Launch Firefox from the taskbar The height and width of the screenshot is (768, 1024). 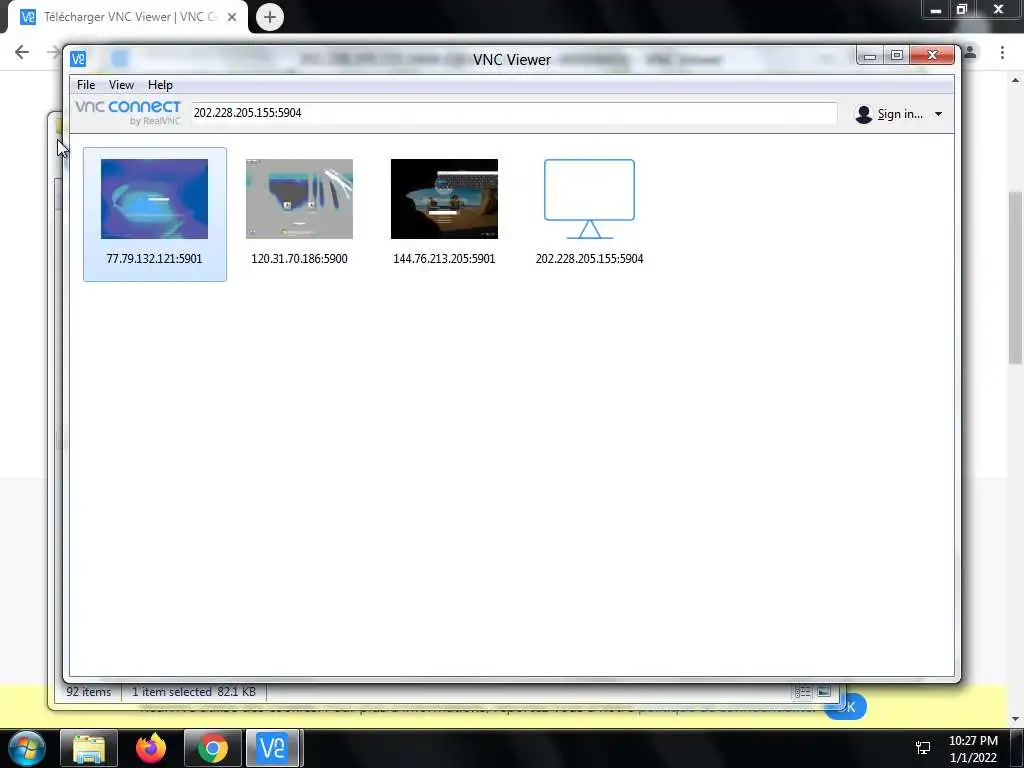click(x=151, y=748)
